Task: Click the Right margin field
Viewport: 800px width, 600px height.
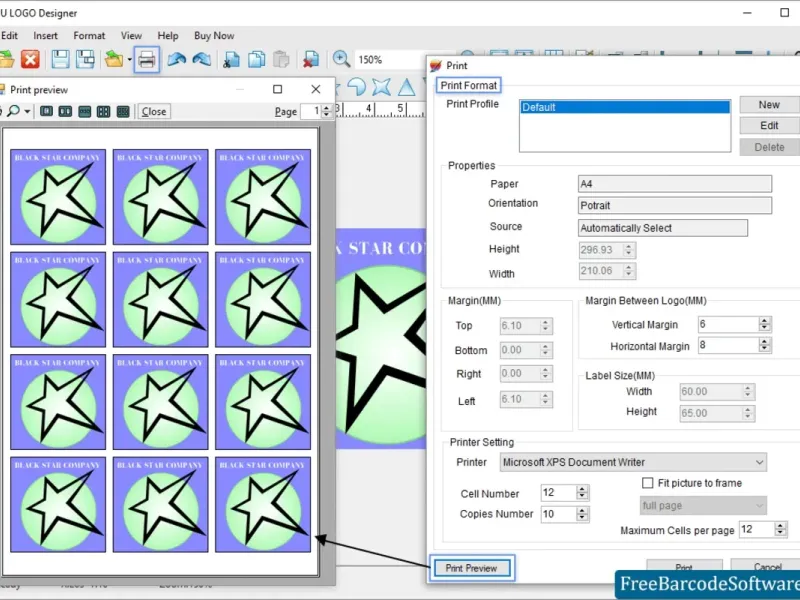Action: (526, 373)
